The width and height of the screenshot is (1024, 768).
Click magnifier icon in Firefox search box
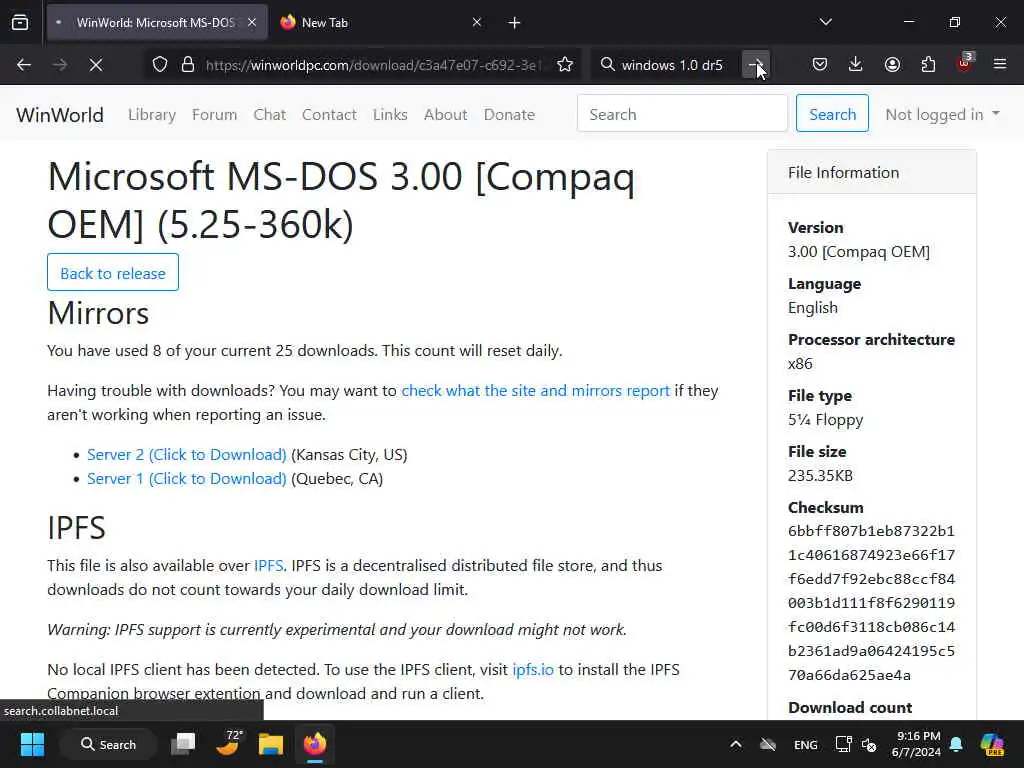click(607, 65)
